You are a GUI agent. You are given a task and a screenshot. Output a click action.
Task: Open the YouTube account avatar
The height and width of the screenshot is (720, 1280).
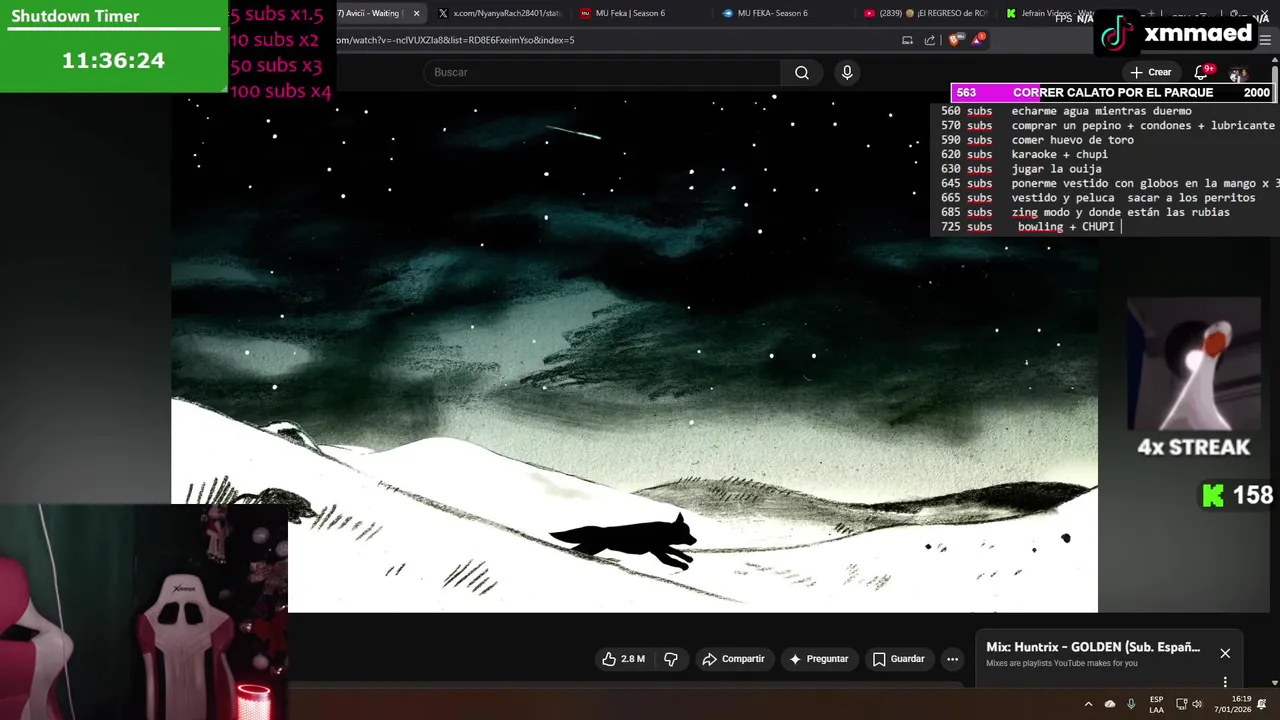tap(1239, 73)
